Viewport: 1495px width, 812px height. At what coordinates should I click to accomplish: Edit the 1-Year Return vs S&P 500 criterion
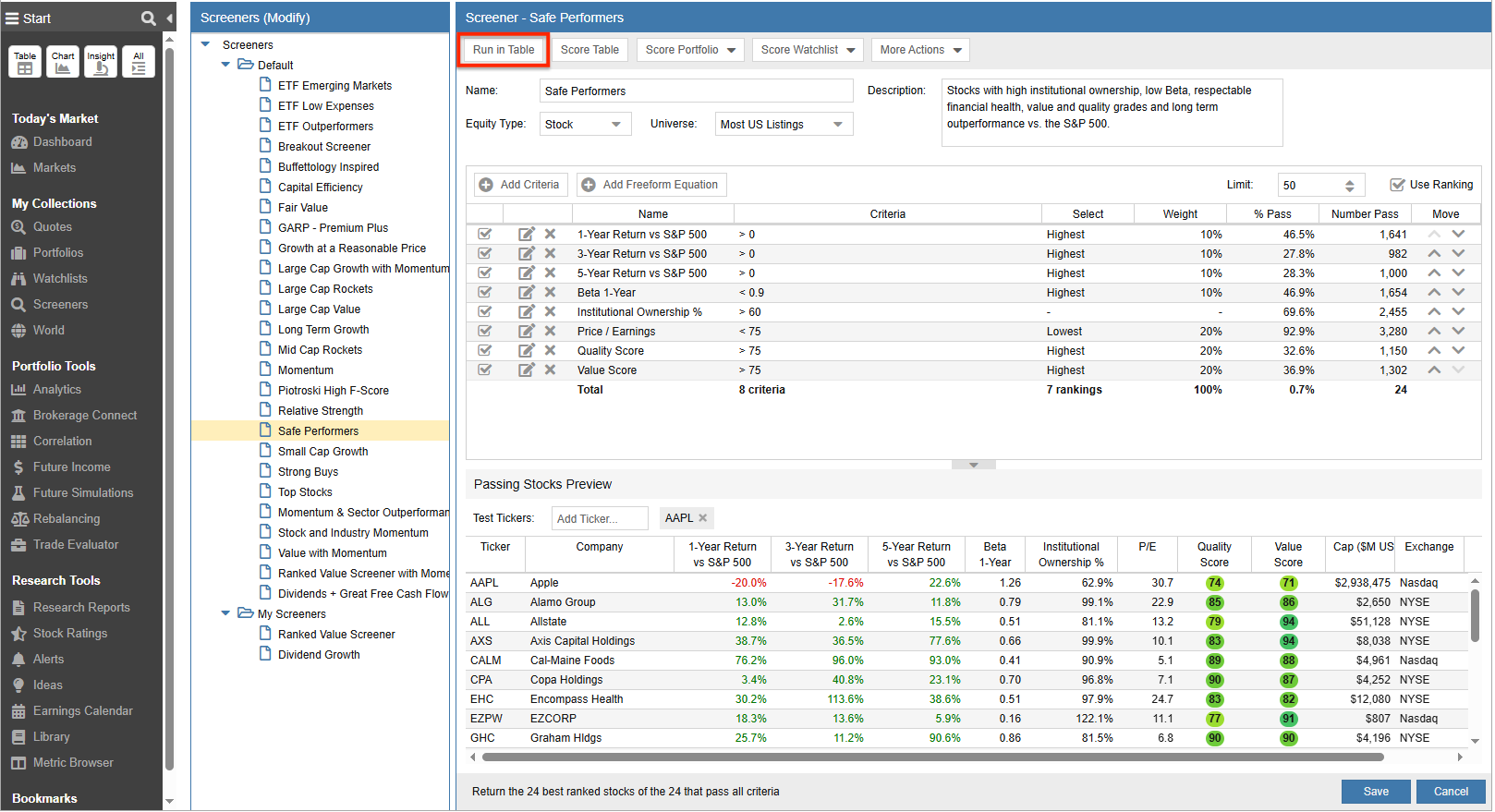527,235
